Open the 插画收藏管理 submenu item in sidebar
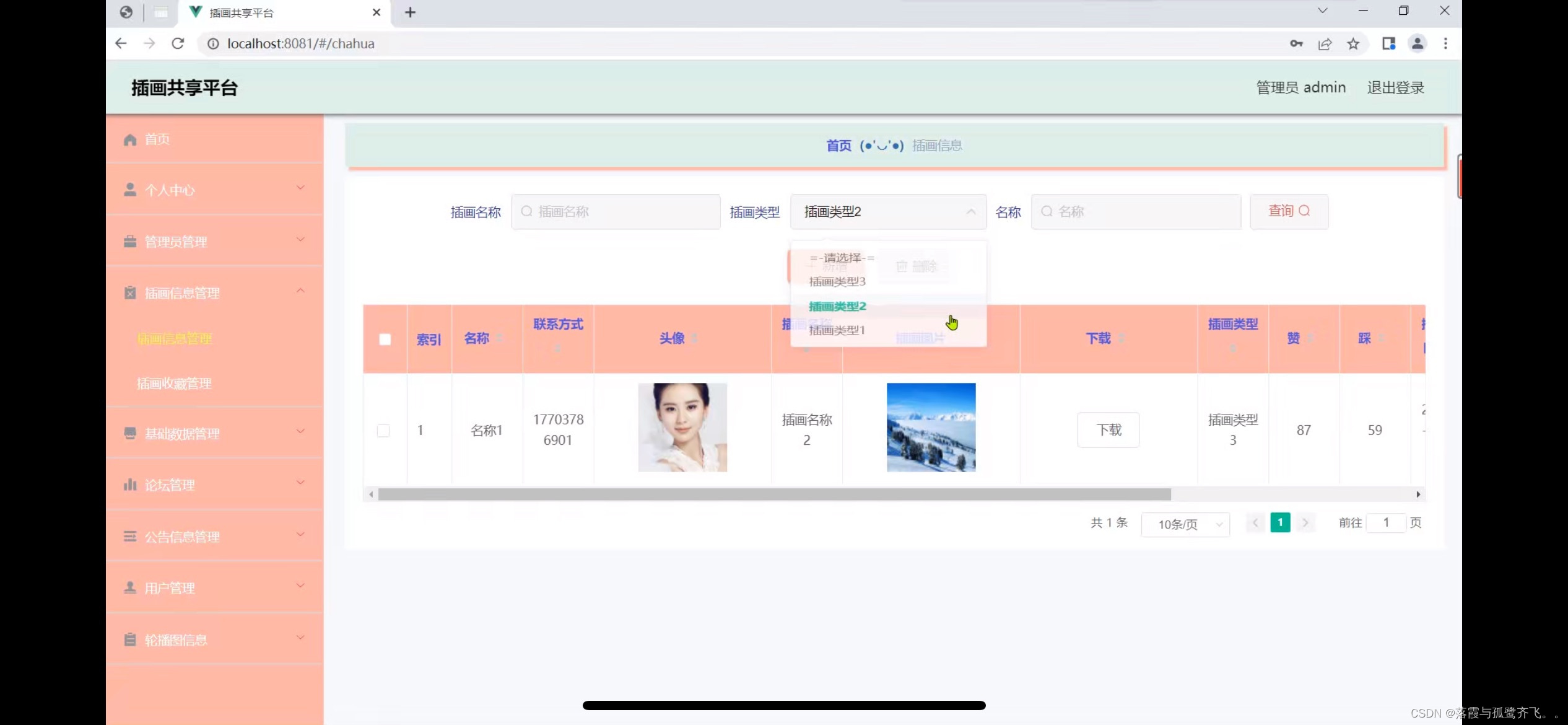This screenshot has width=1568, height=725. tap(174, 384)
